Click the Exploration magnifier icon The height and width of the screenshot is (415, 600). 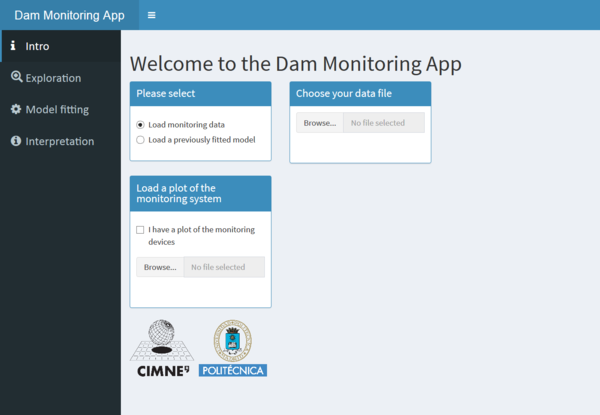(16, 77)
